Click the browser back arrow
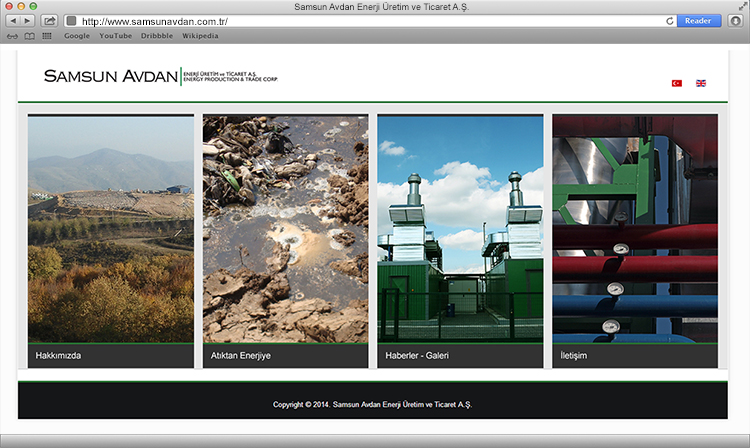 pos(13,21)
